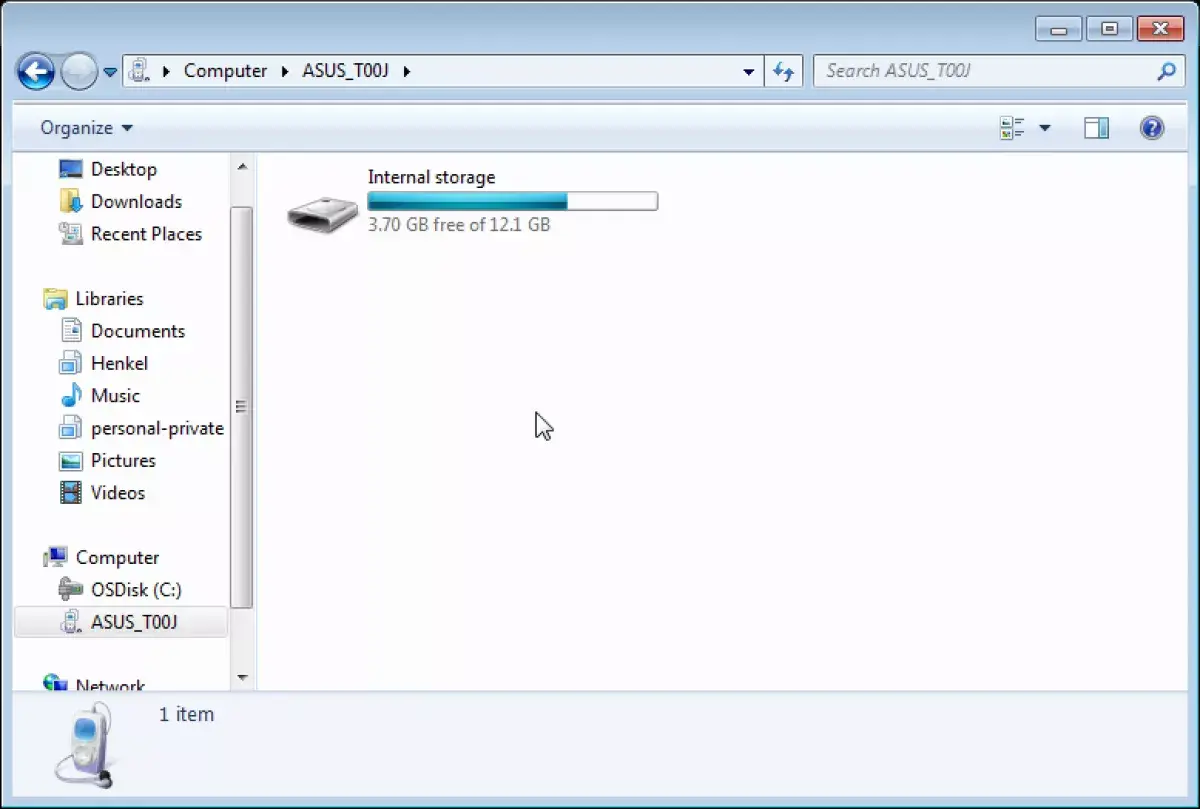
Task: Open the Music library
Action: pos(115,395)
